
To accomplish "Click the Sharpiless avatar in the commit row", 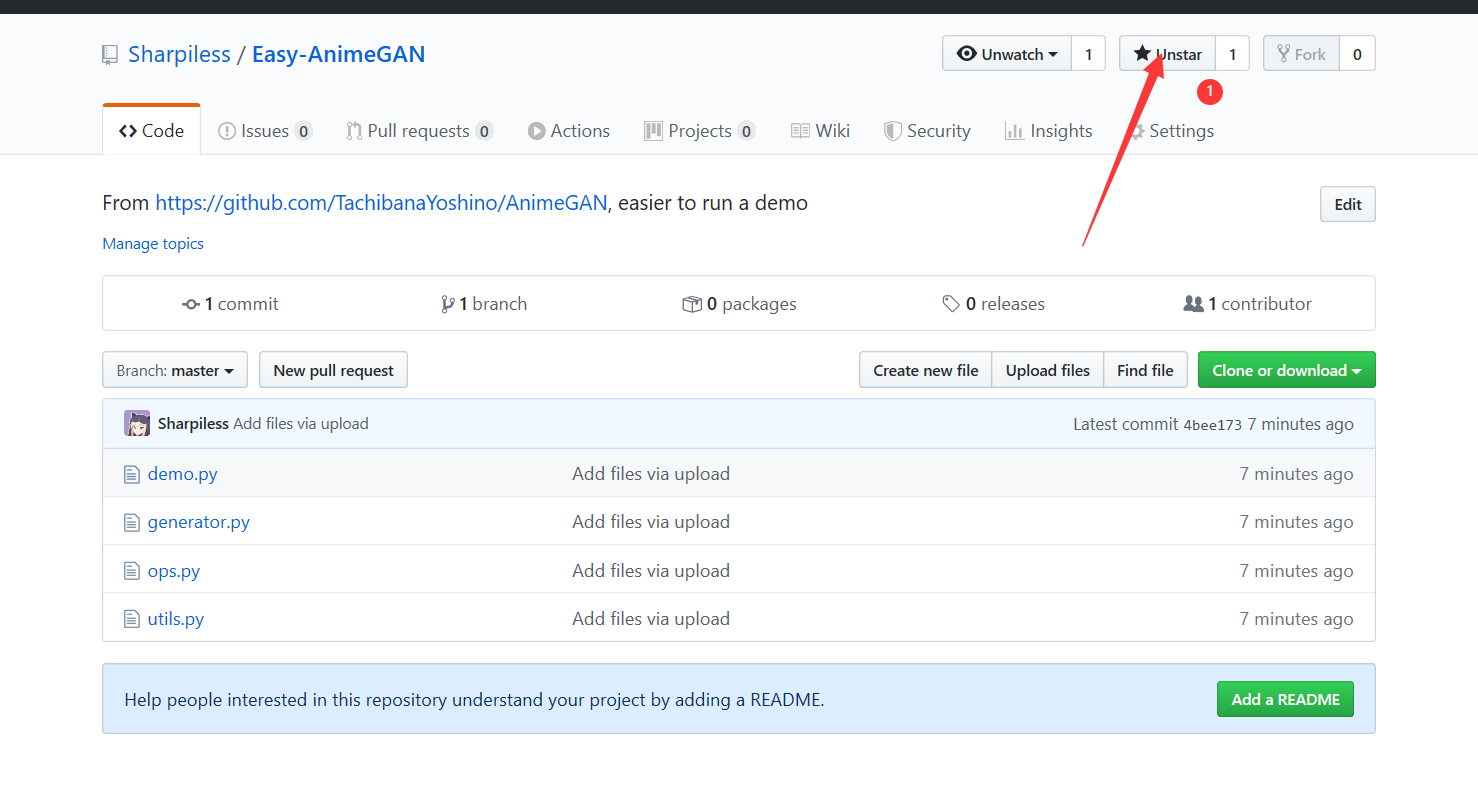I will 137,423.
